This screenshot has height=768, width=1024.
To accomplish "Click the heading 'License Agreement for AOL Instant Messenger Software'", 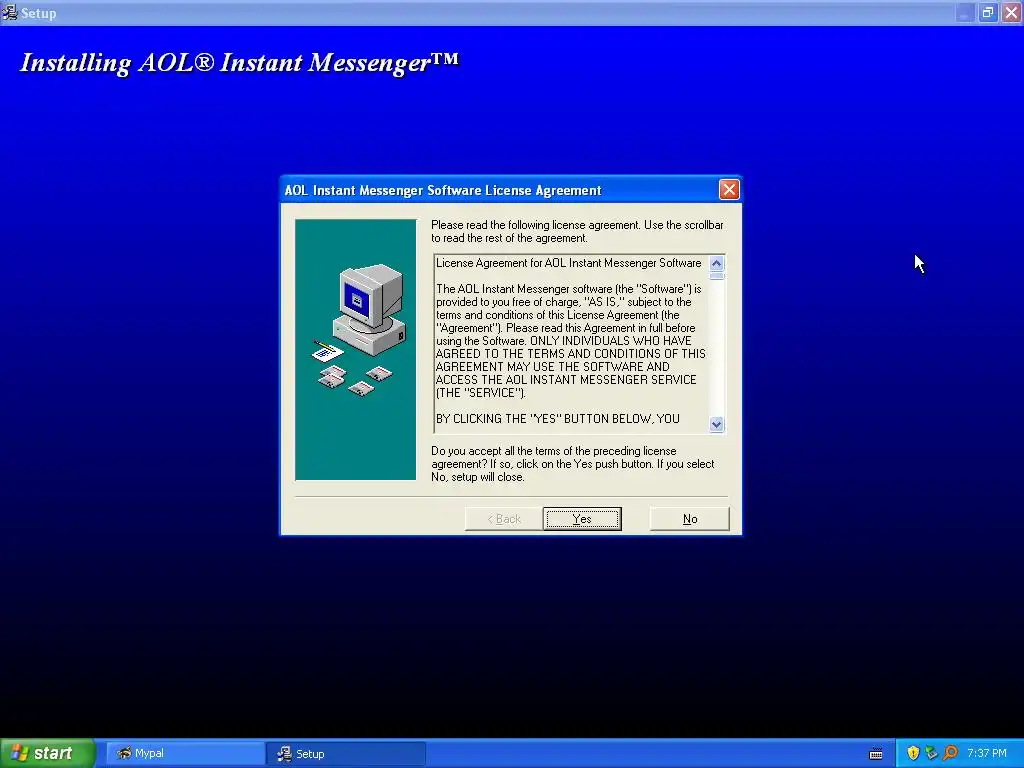I will pyautogui.click(x=568, y=263).
